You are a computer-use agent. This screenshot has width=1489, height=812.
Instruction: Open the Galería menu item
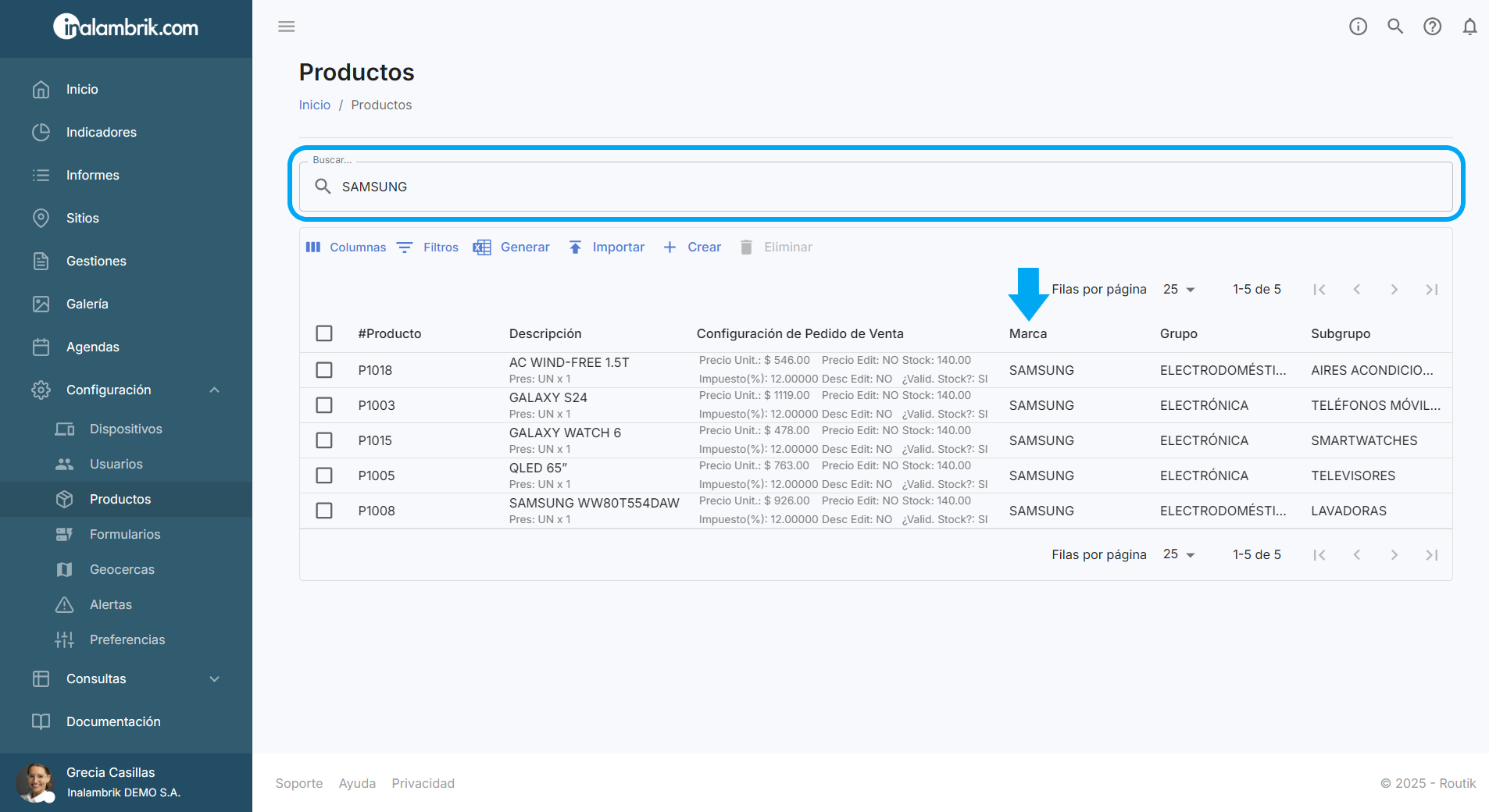pyautogui.click(x=126, y=304)
